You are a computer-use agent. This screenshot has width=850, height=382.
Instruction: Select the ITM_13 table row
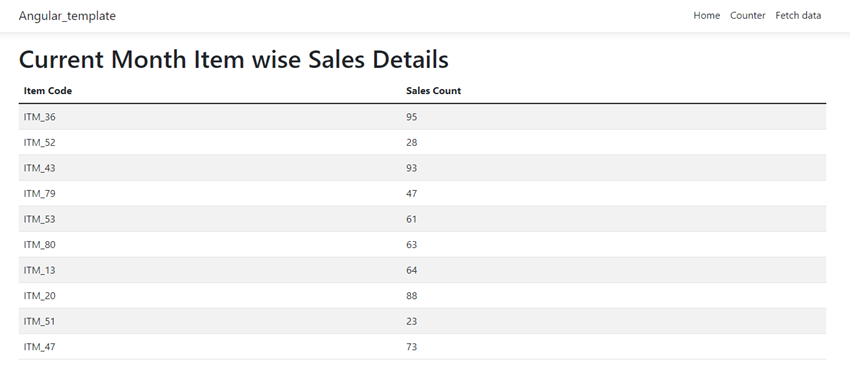pyautogui.click(x=422, y=270)
